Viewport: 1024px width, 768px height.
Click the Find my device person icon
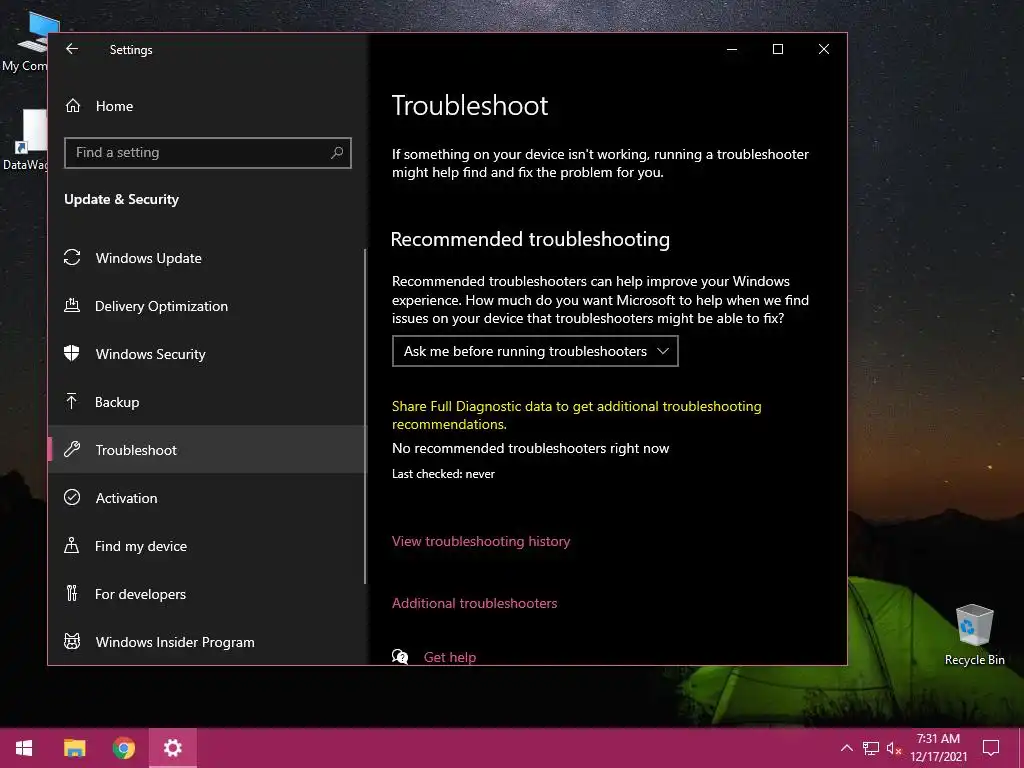point(72,545)
